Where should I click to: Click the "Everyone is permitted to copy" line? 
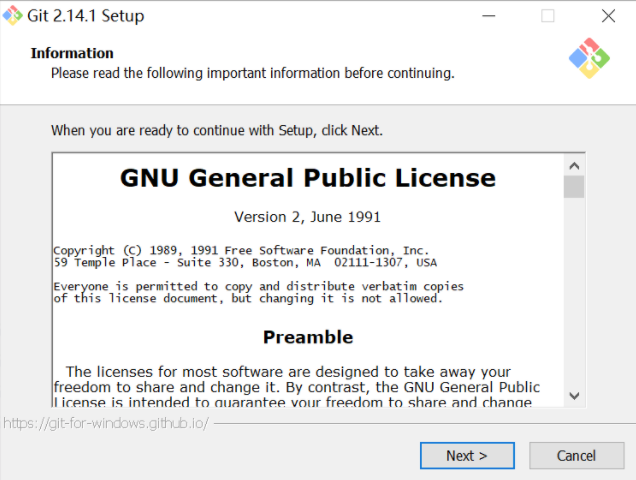tap(258, 286)
